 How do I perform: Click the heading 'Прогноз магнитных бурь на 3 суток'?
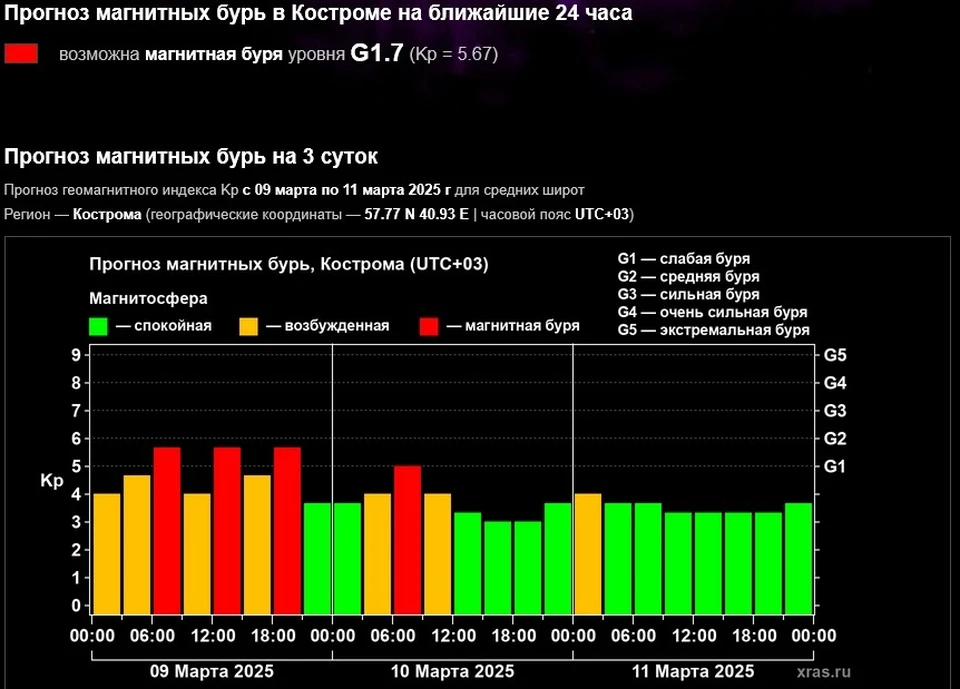[191, 157]
